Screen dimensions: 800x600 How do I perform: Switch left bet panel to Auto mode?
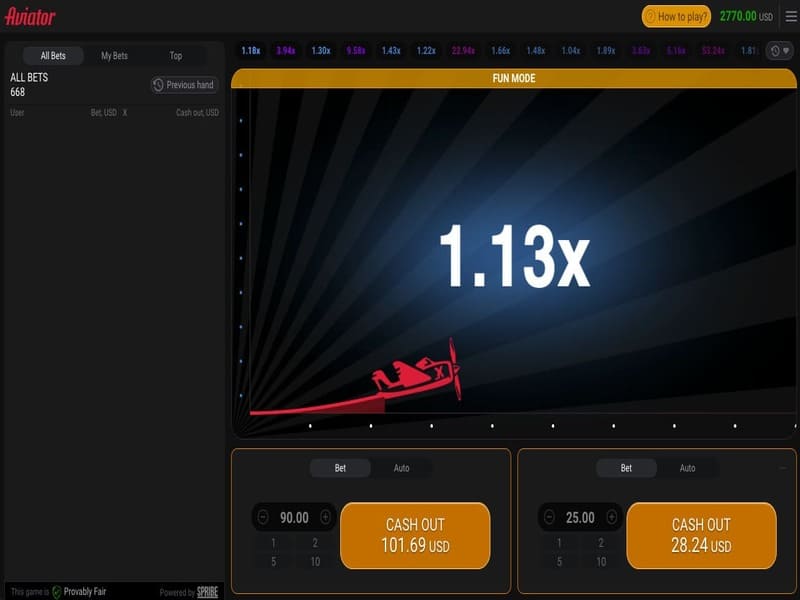click(x=401, y=468)
